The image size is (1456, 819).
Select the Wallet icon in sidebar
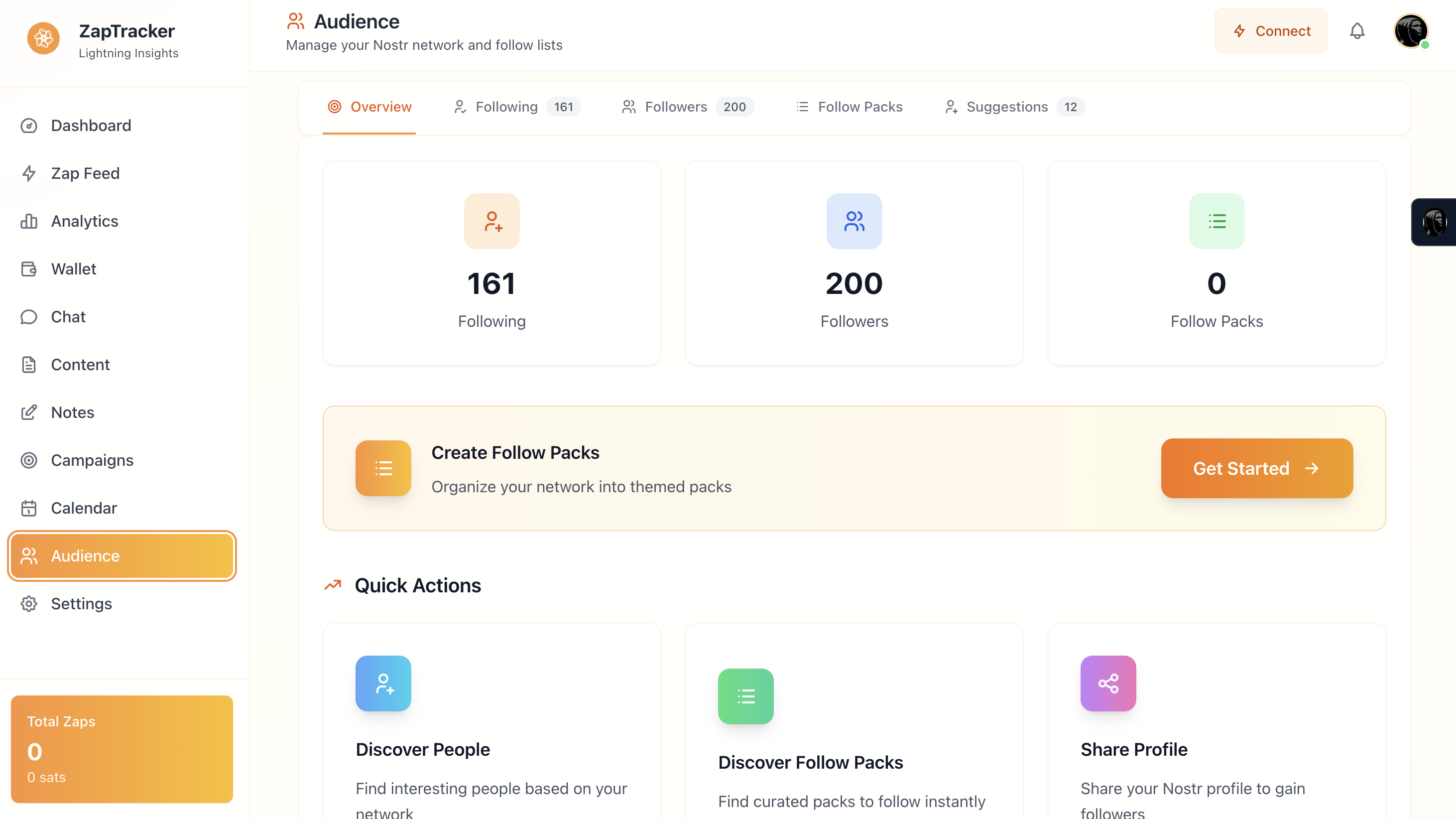tap(29, 269)
